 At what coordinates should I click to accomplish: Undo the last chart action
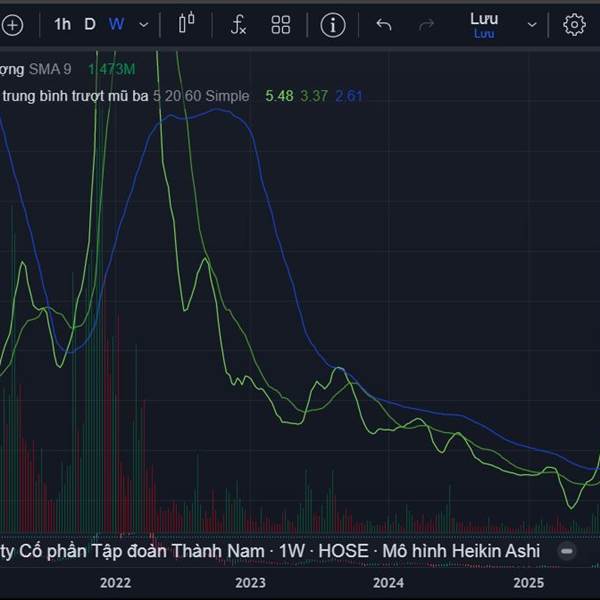pos(384,25)
